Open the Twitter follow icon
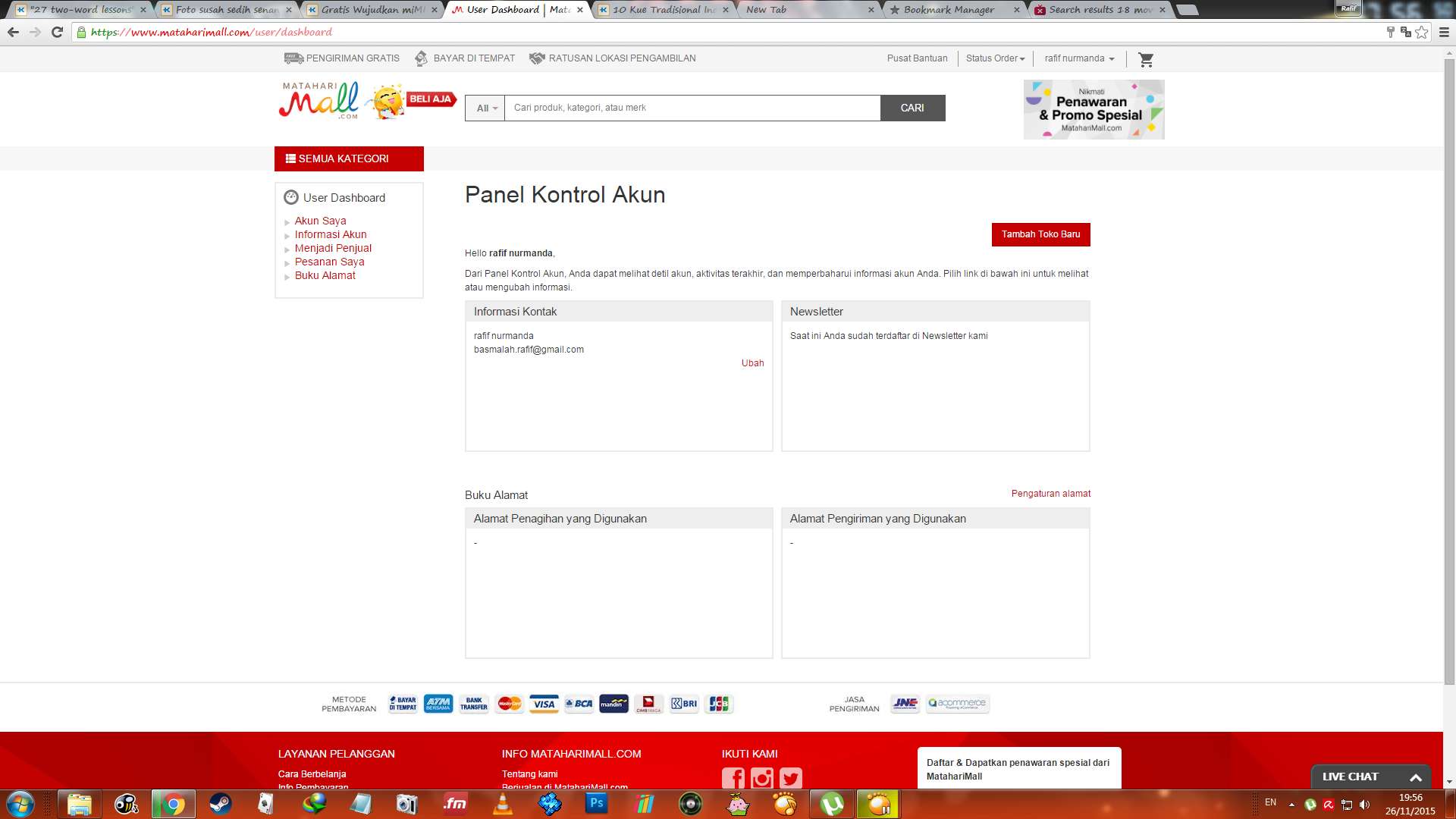The image size is (1456, 819). [791, 778]
